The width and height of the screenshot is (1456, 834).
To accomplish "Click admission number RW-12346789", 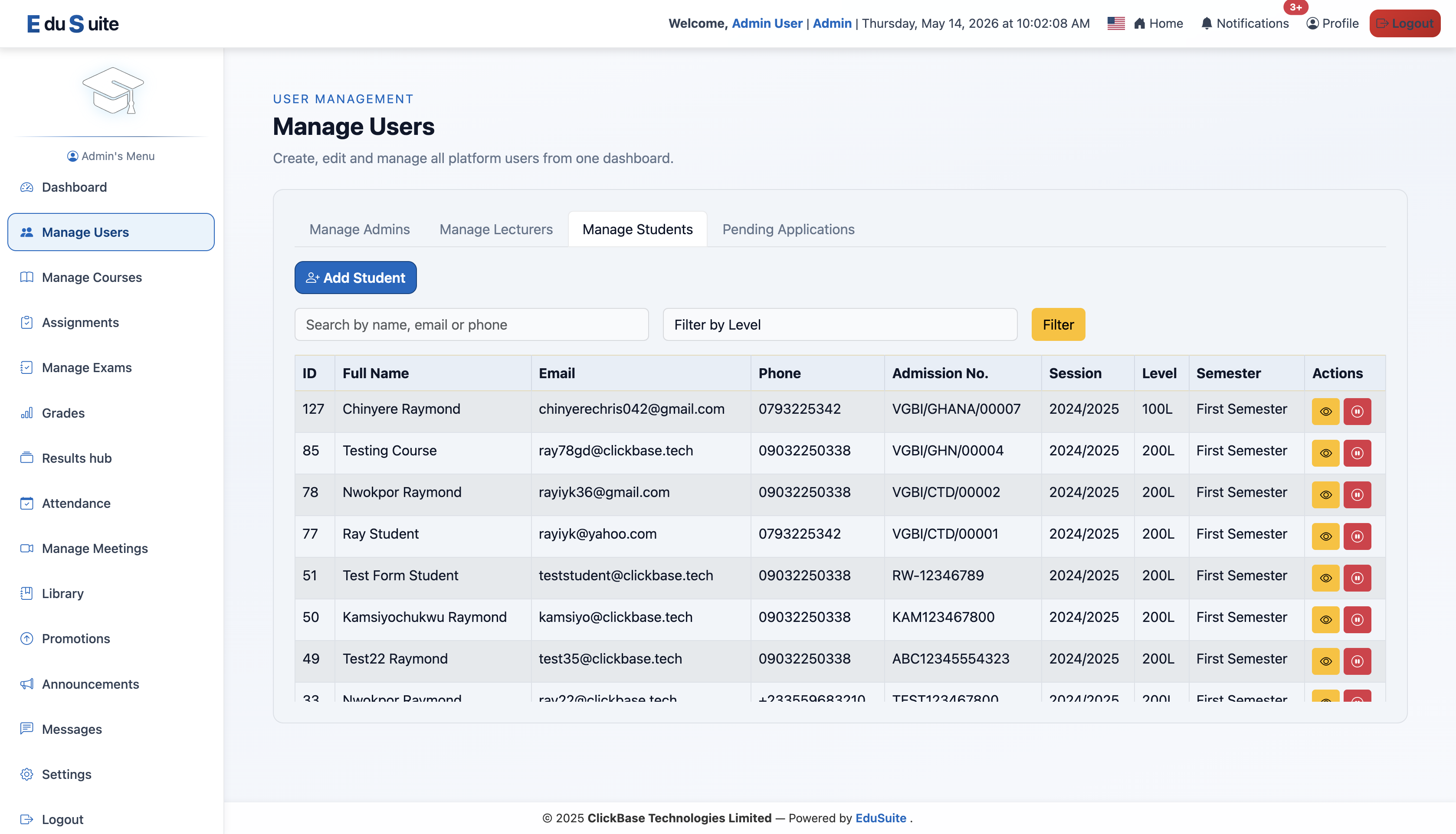I will click(938, 576).
